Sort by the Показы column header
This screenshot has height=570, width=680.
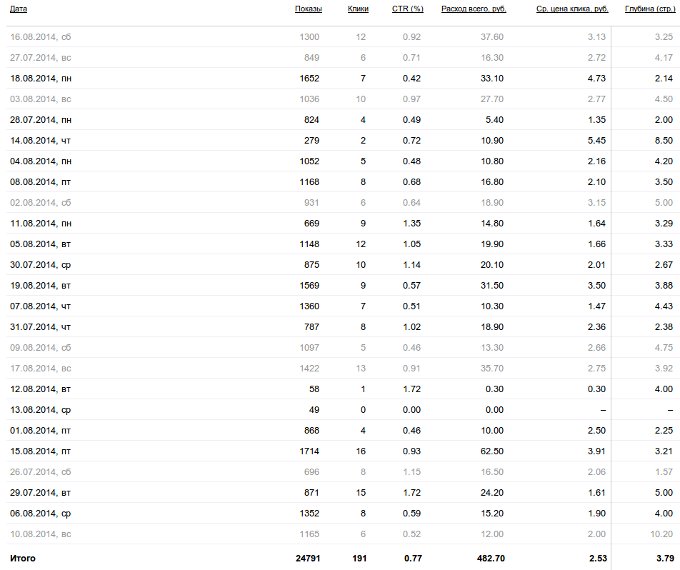point(308,9)
